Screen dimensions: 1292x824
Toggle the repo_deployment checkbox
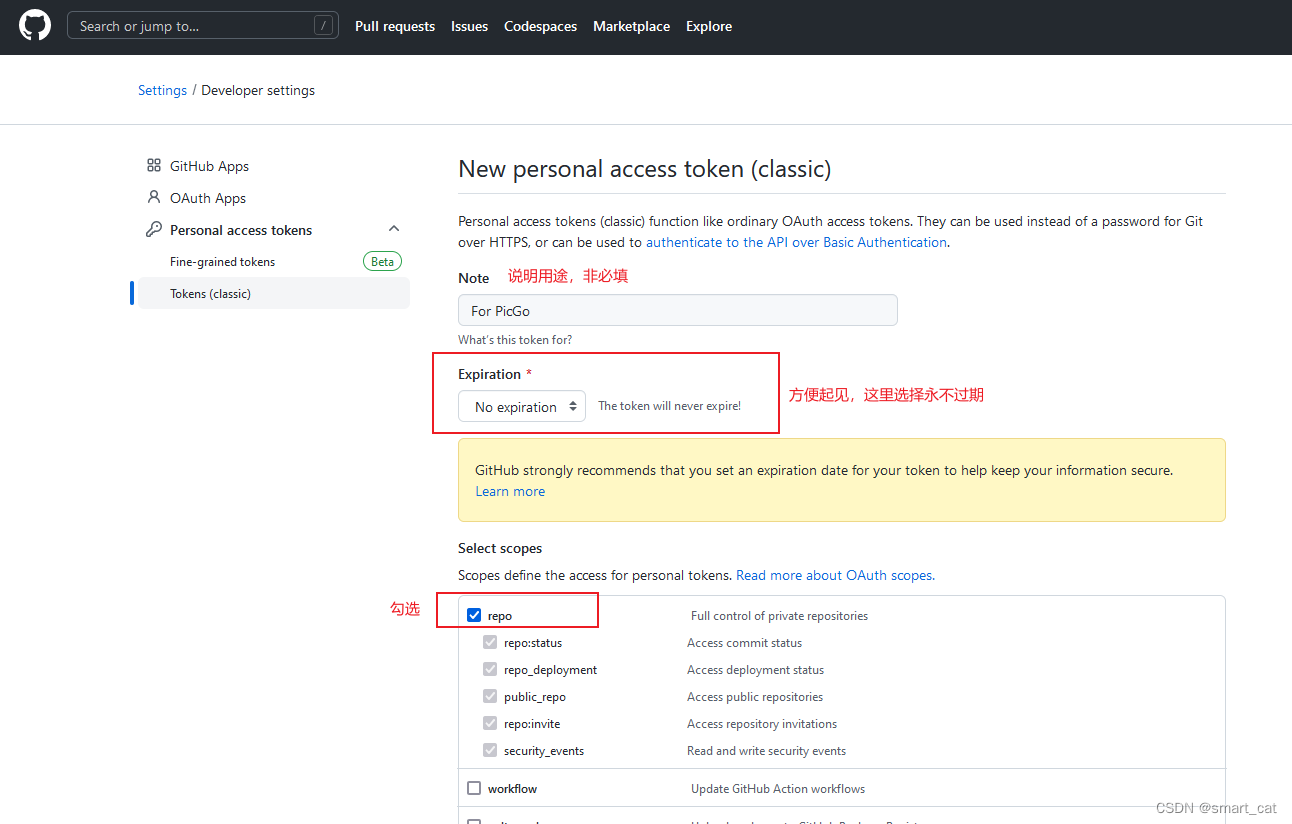(490, 669)
